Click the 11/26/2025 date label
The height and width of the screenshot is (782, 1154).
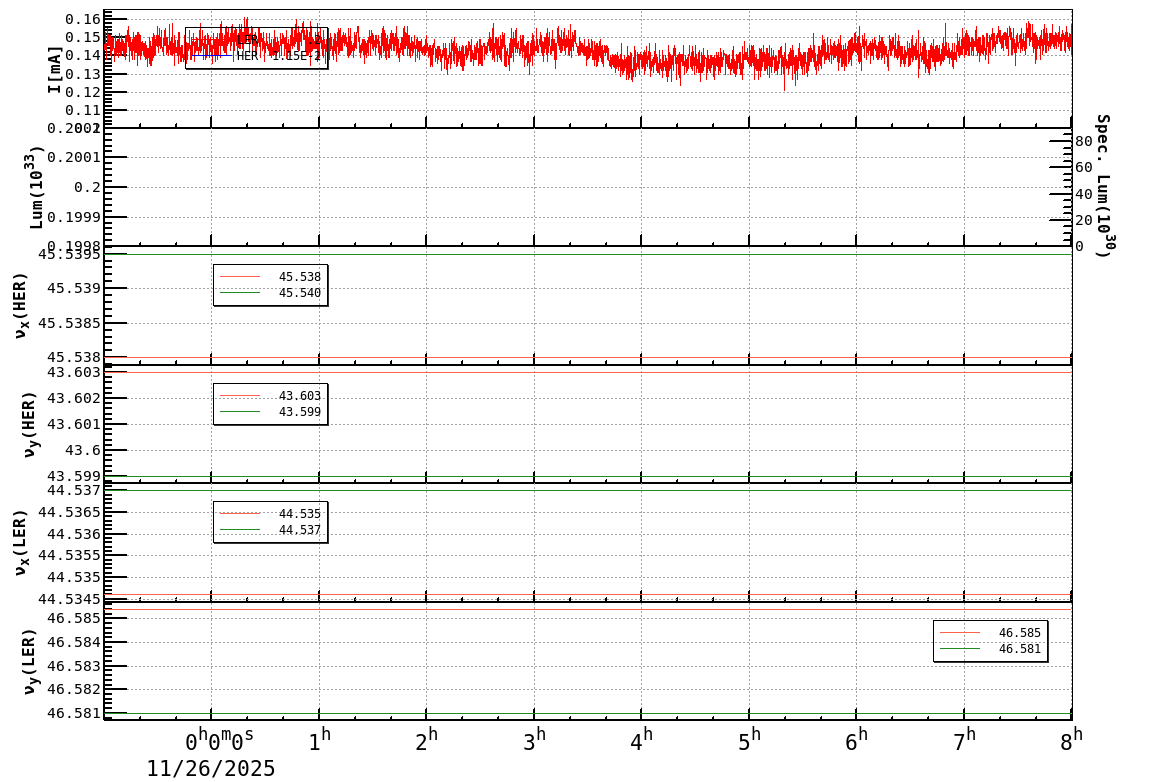[211, 769]
